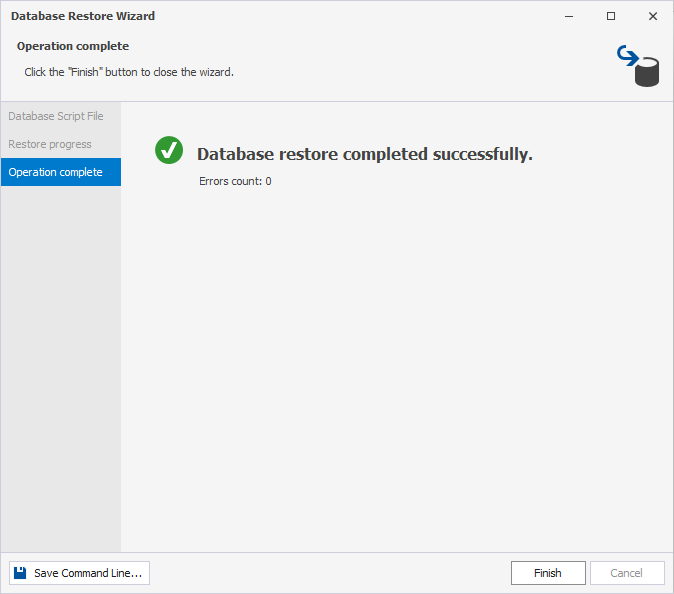Click the Finish instruction text in header

(129, 72)
